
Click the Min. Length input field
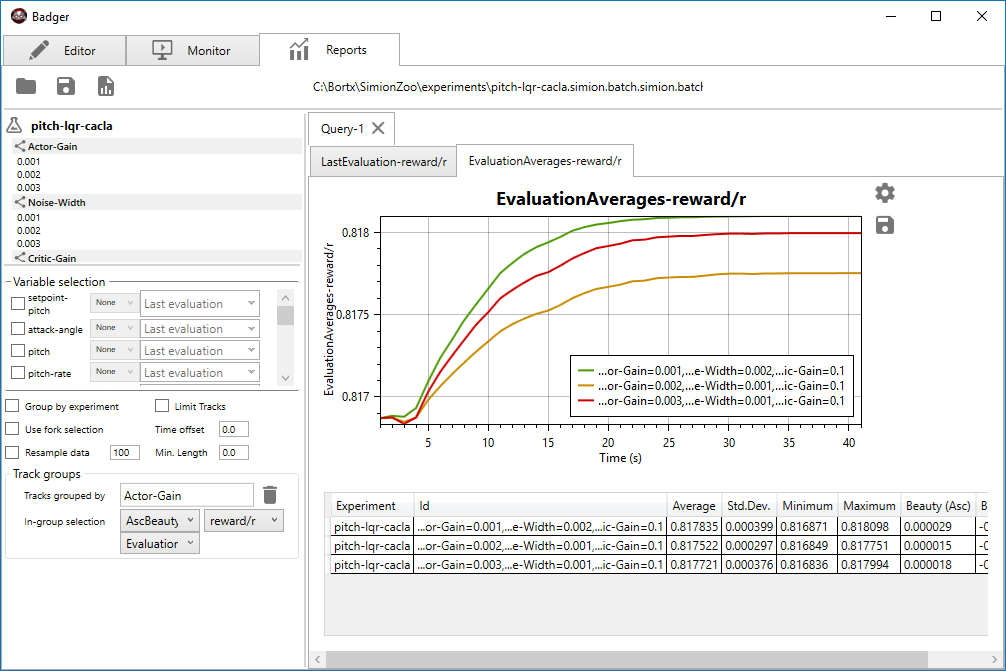pos(234,452)
